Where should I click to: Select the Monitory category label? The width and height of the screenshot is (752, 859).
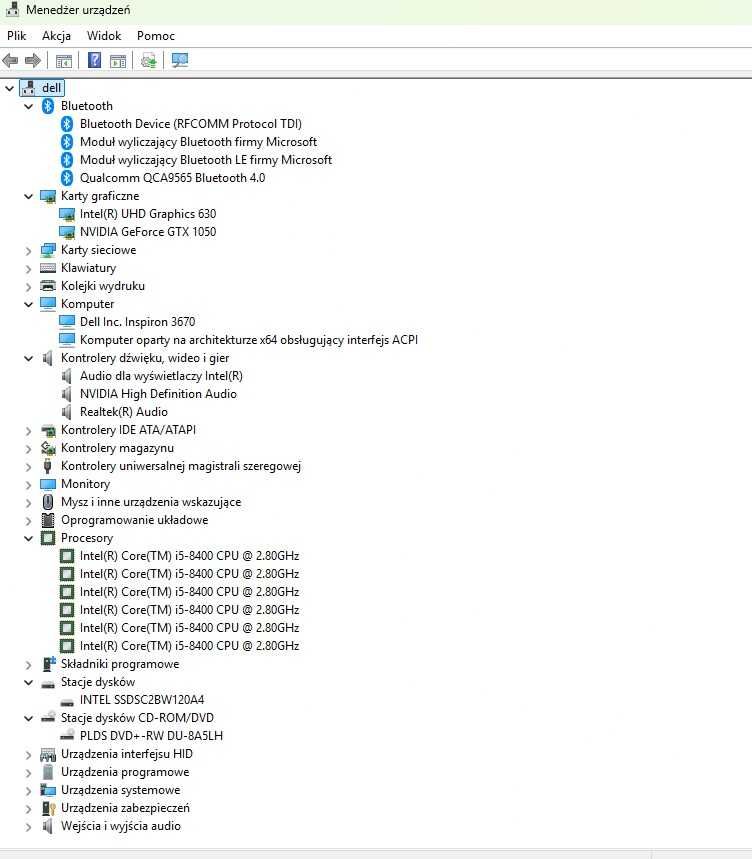85,484
